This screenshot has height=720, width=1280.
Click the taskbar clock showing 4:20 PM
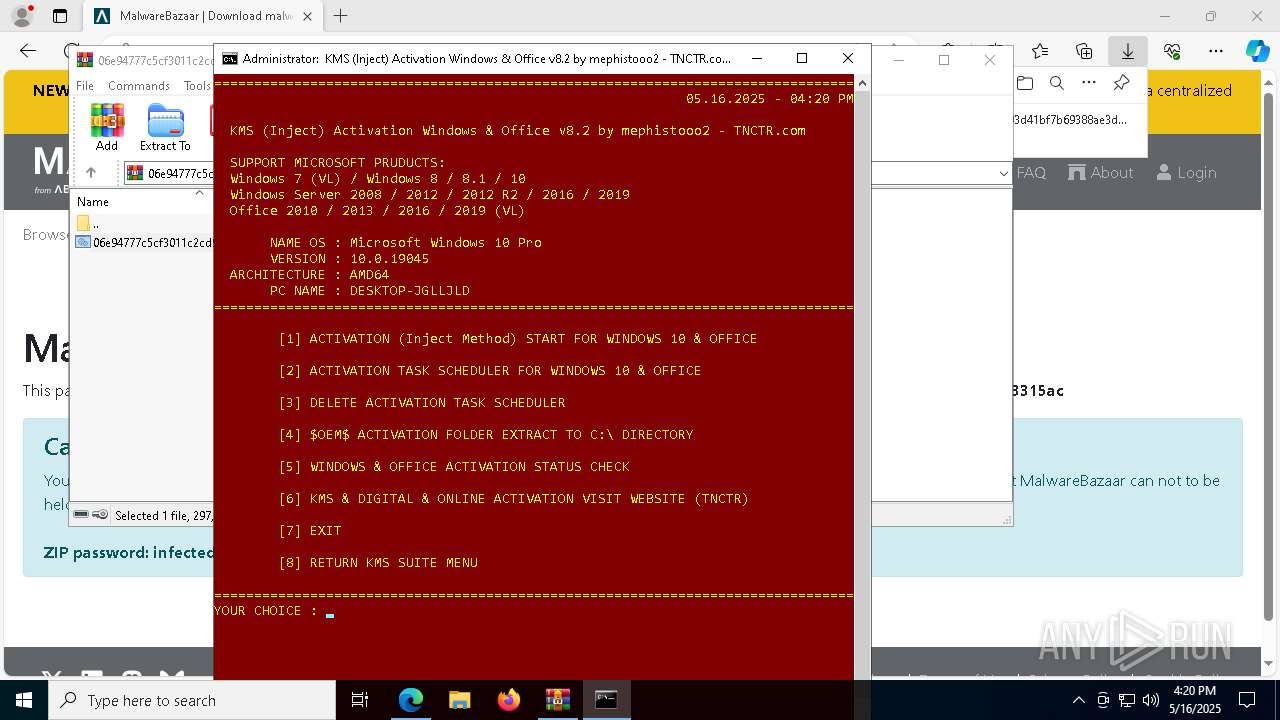coord(1196,700)
